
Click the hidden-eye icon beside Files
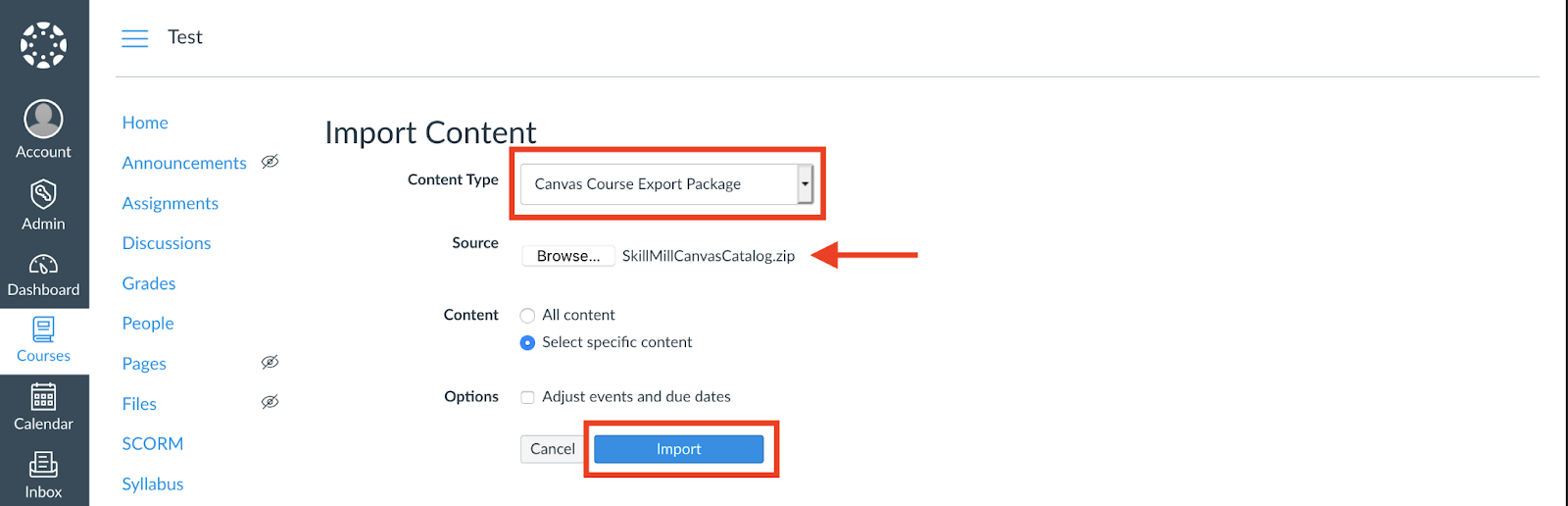point(270,402)
